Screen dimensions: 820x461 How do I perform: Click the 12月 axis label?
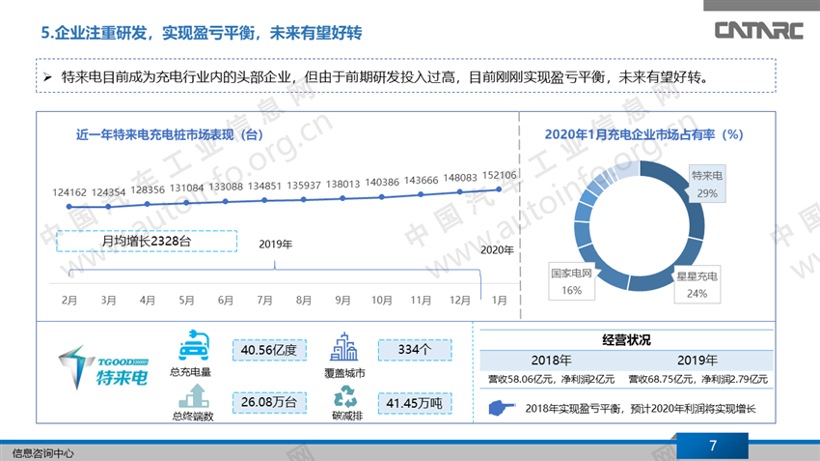click(x=460, y=301)
